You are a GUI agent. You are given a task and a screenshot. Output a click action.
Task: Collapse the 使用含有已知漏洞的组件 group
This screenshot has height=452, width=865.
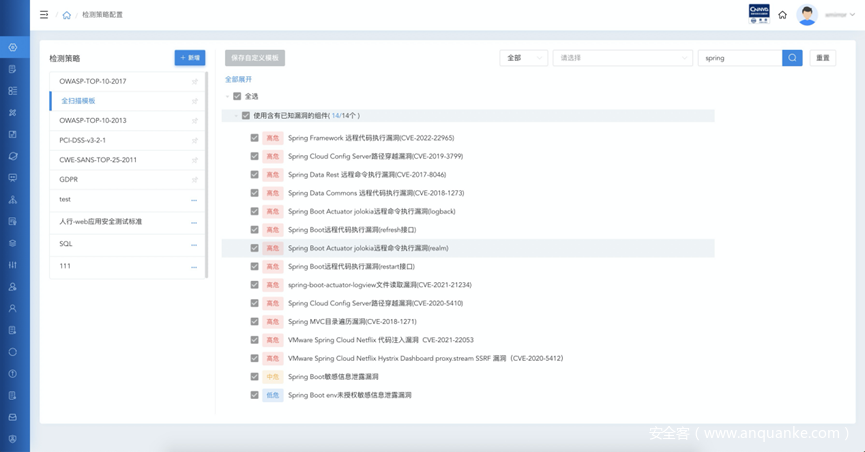click(234, 116)
